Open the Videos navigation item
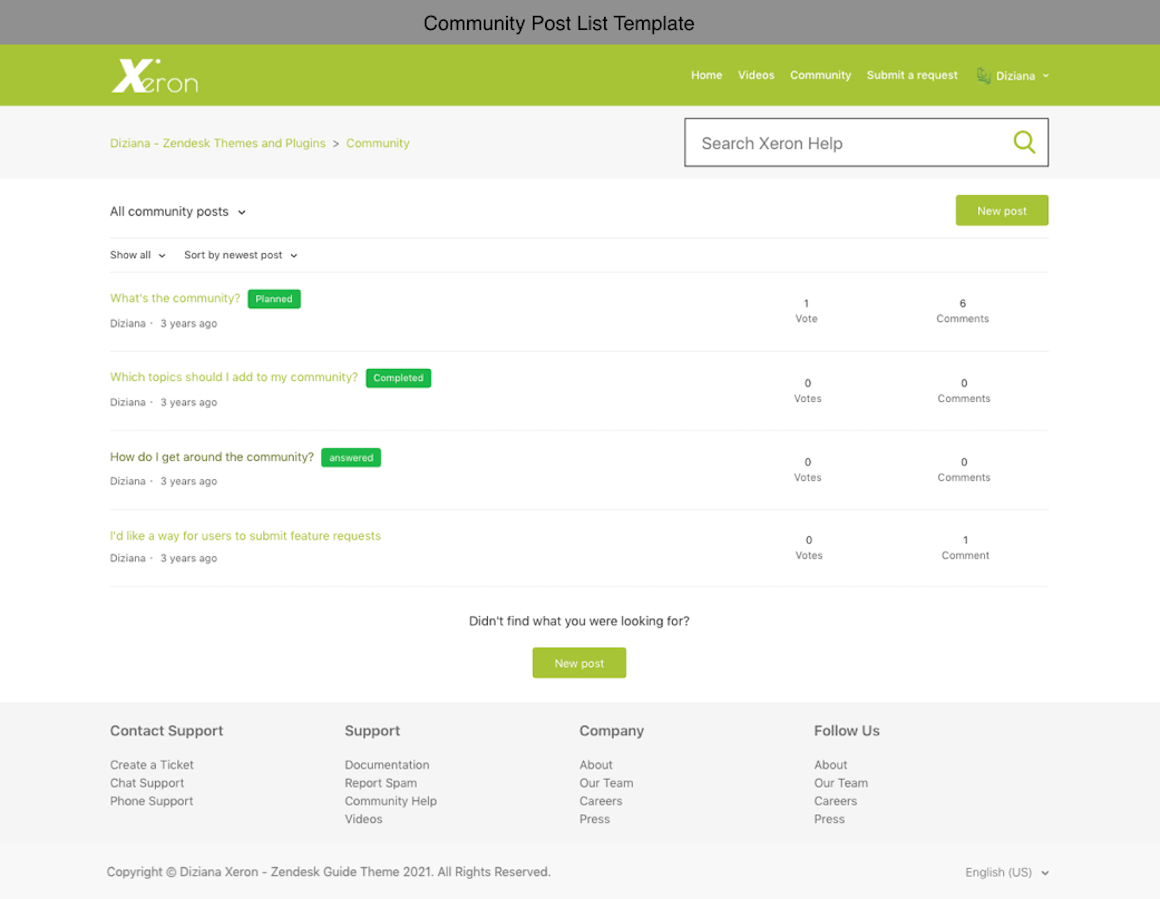The image size is (1160, 899). coord(756,76)
